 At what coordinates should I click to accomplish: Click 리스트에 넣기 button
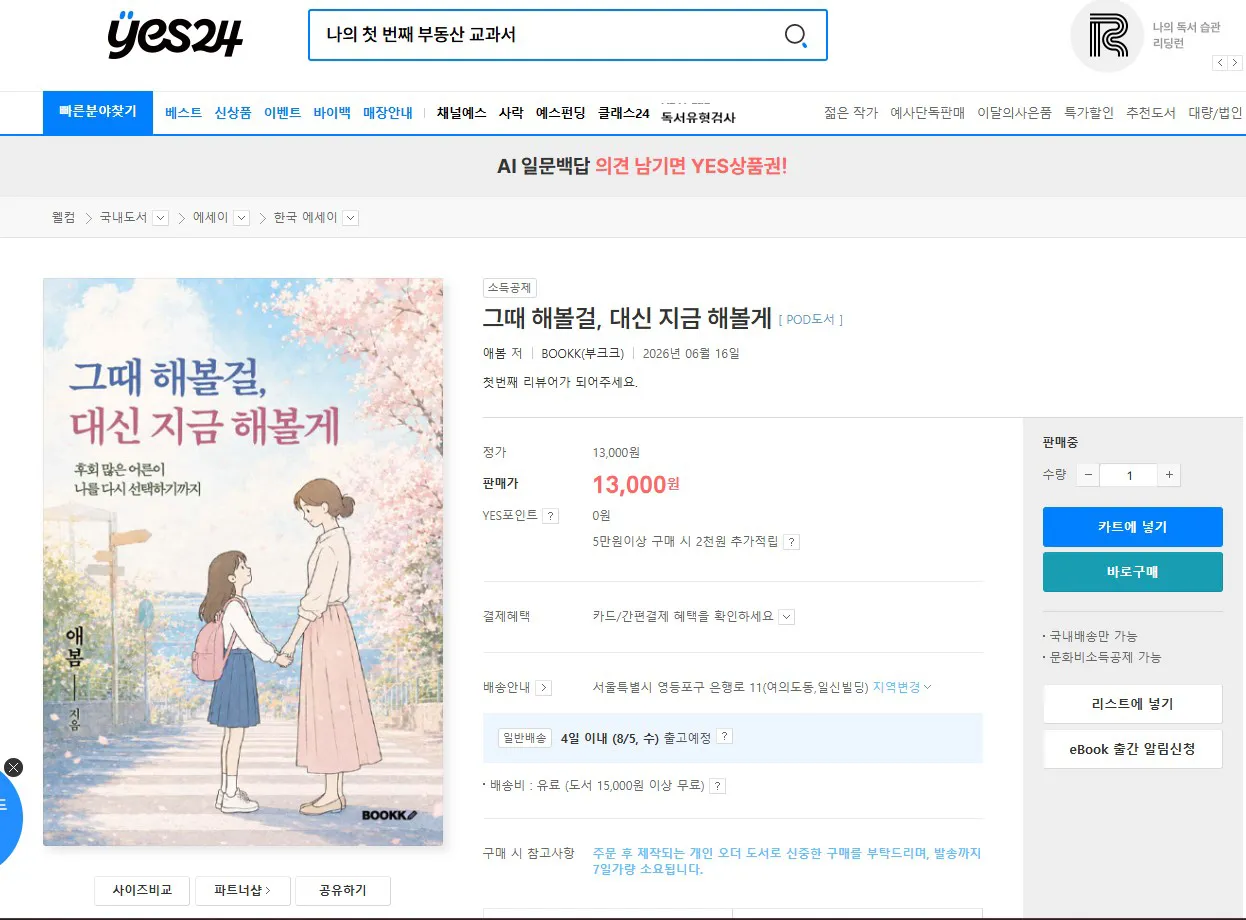[1132, 704]
